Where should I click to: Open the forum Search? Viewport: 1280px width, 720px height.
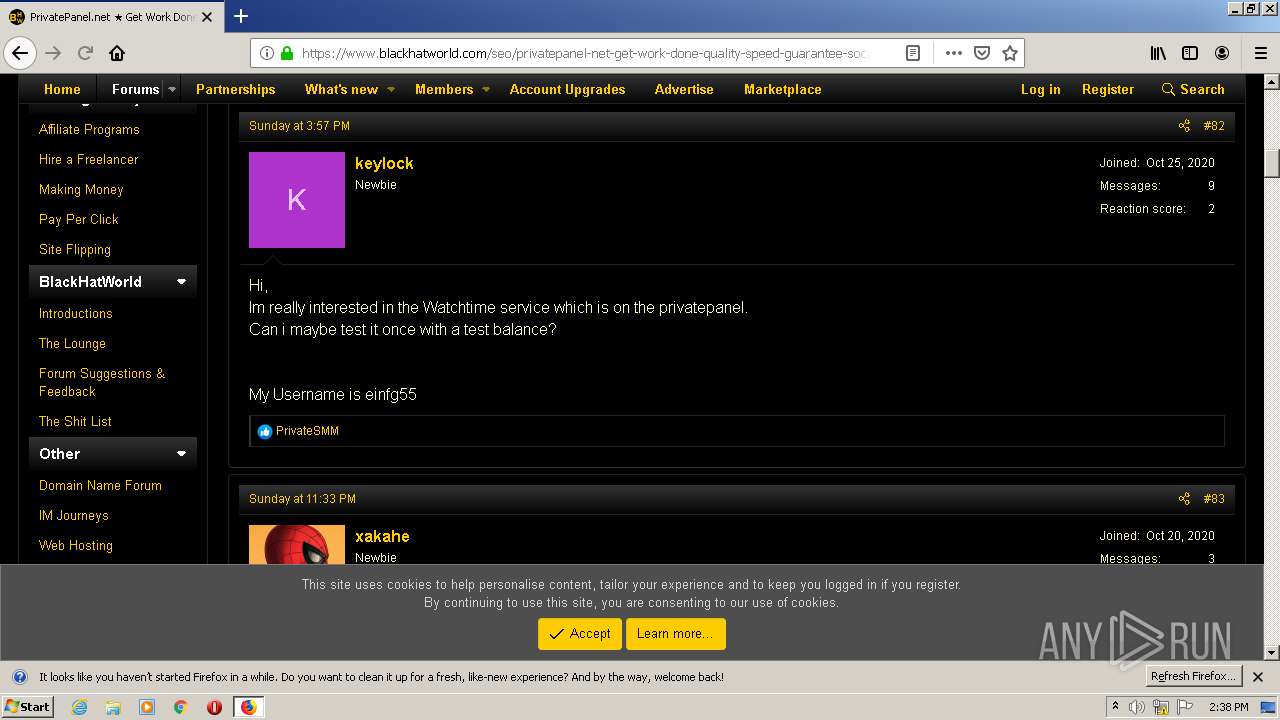tap(1193, 89)
